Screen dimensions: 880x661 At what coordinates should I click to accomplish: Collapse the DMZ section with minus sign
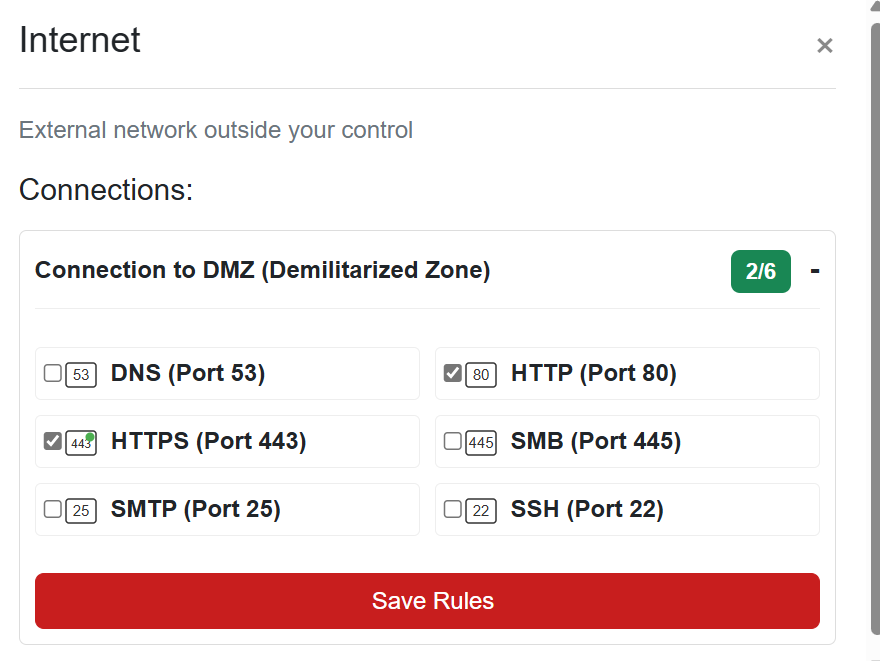[x=815, y=272]
